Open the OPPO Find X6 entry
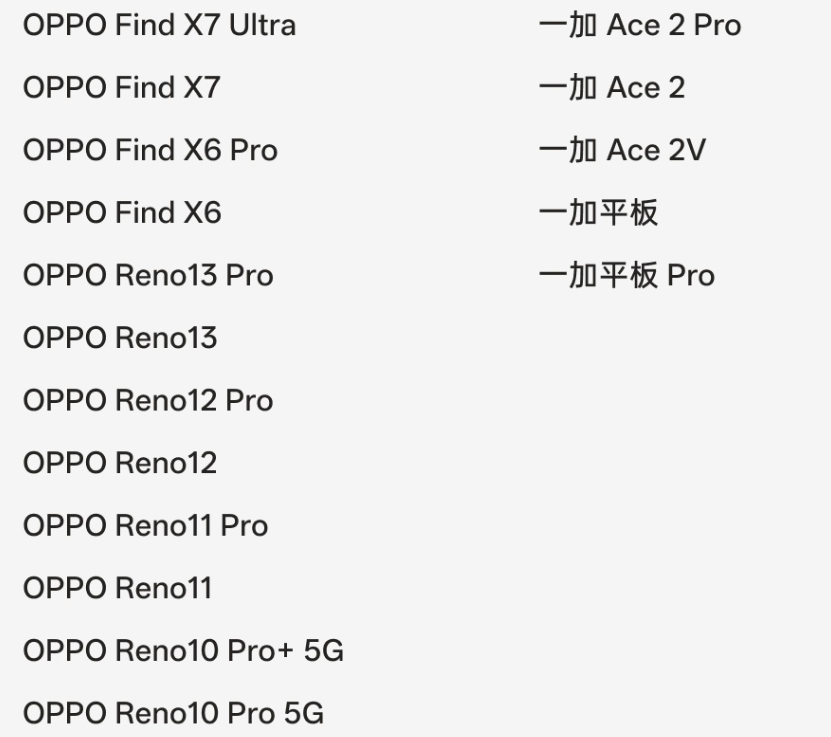 click(x=122, y=213)
